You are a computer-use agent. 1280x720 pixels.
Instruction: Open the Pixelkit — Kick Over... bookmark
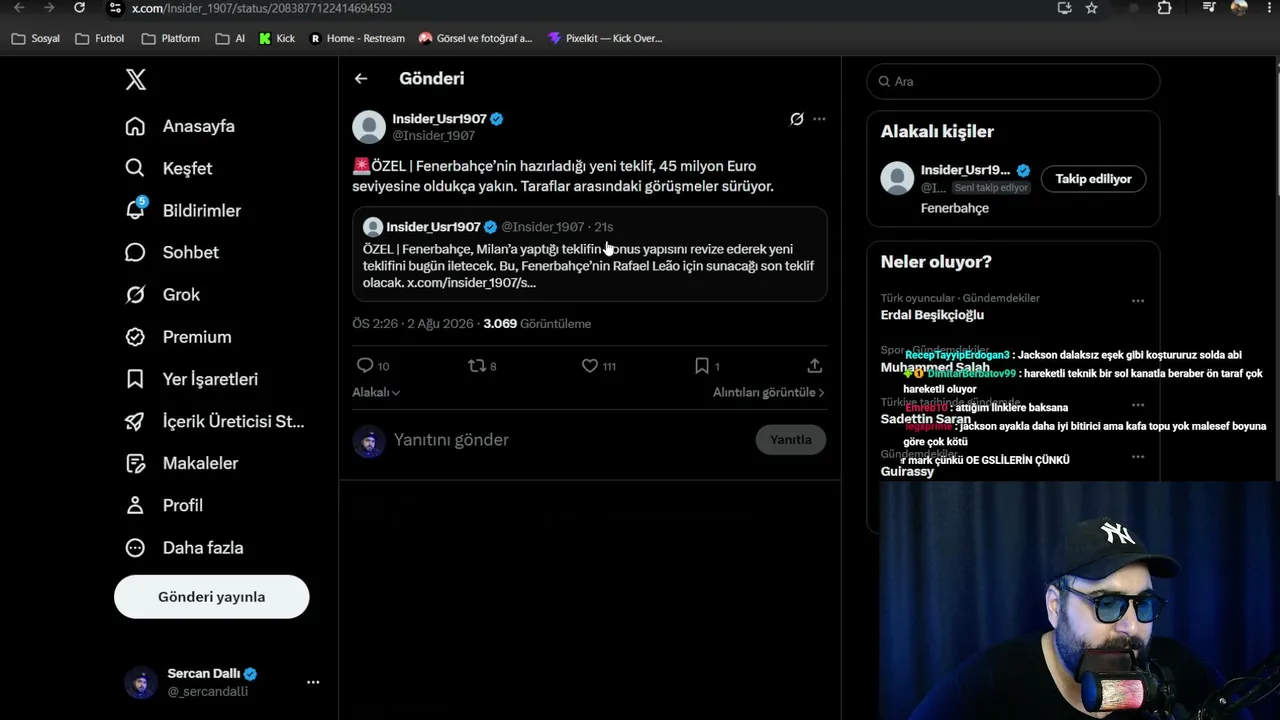pos(605,38)
